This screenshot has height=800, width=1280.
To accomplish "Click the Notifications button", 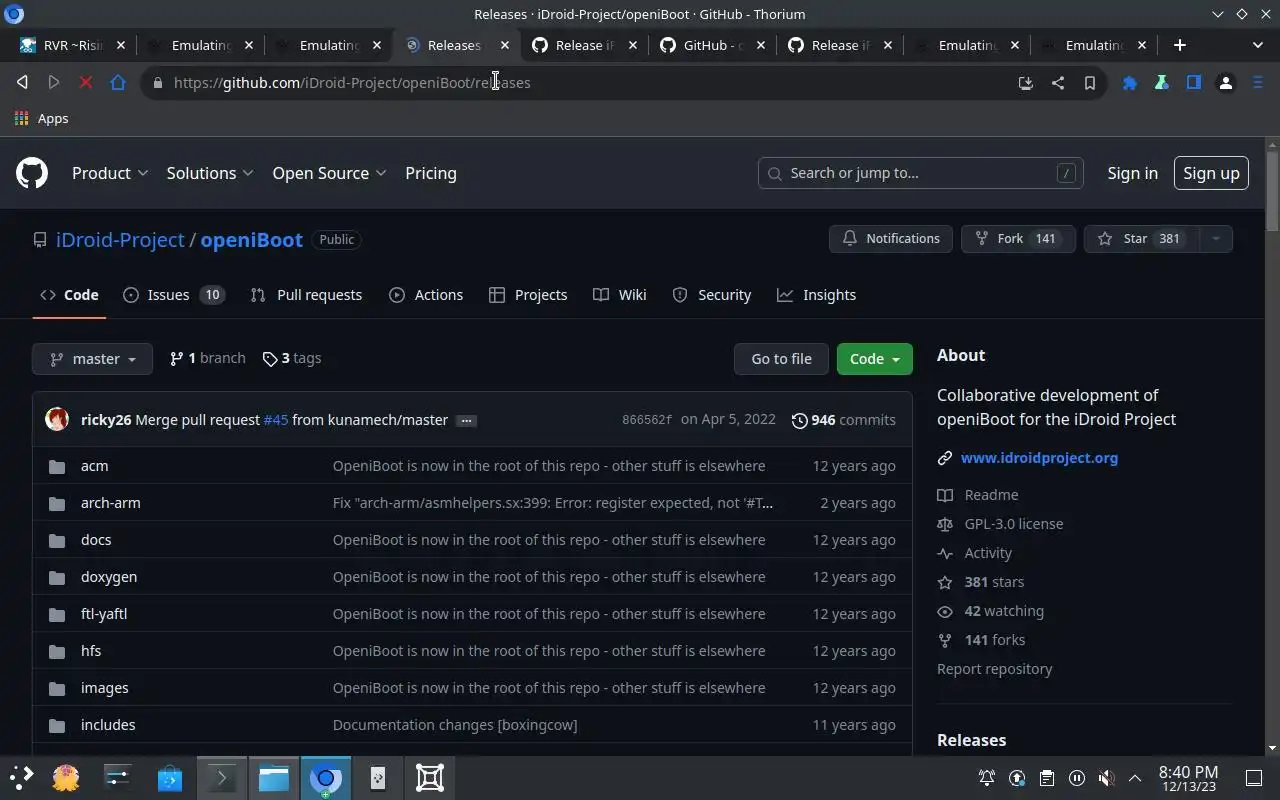I will (x=891, y=239).
